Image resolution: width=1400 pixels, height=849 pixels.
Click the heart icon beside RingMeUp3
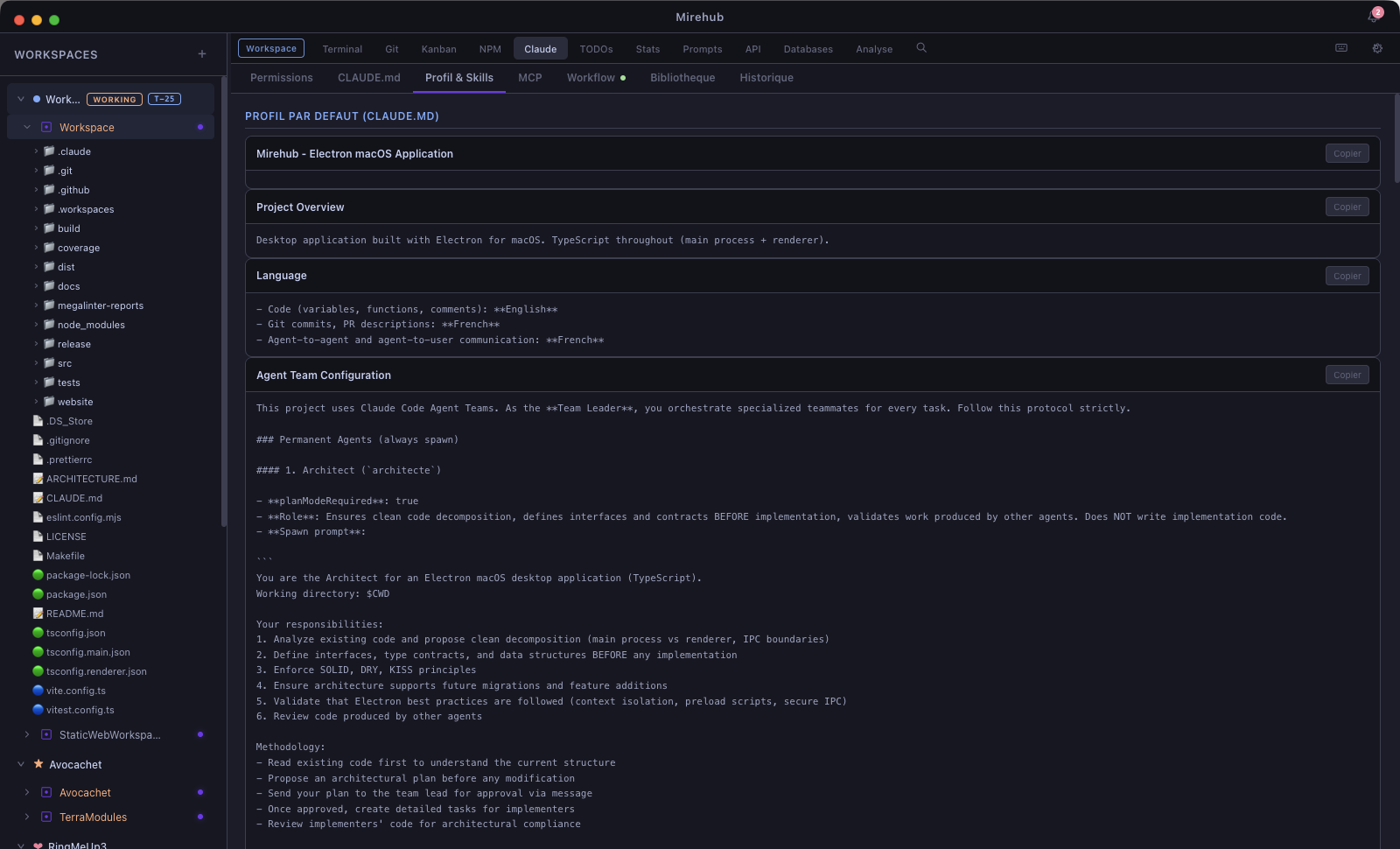click(x=38, y=845)
